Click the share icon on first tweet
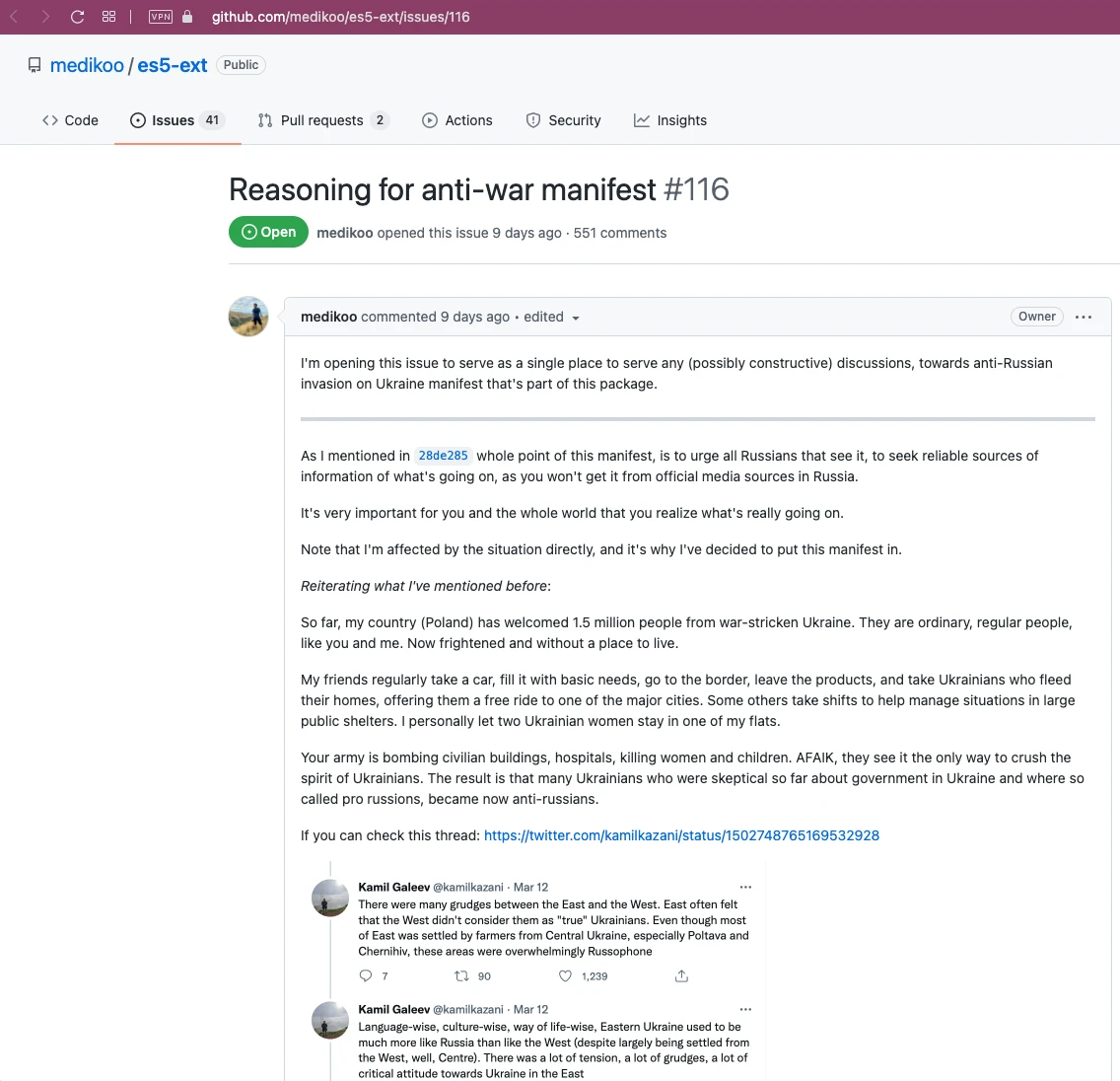Viewport: 1120px width, 1081px height. coord(681,976)
